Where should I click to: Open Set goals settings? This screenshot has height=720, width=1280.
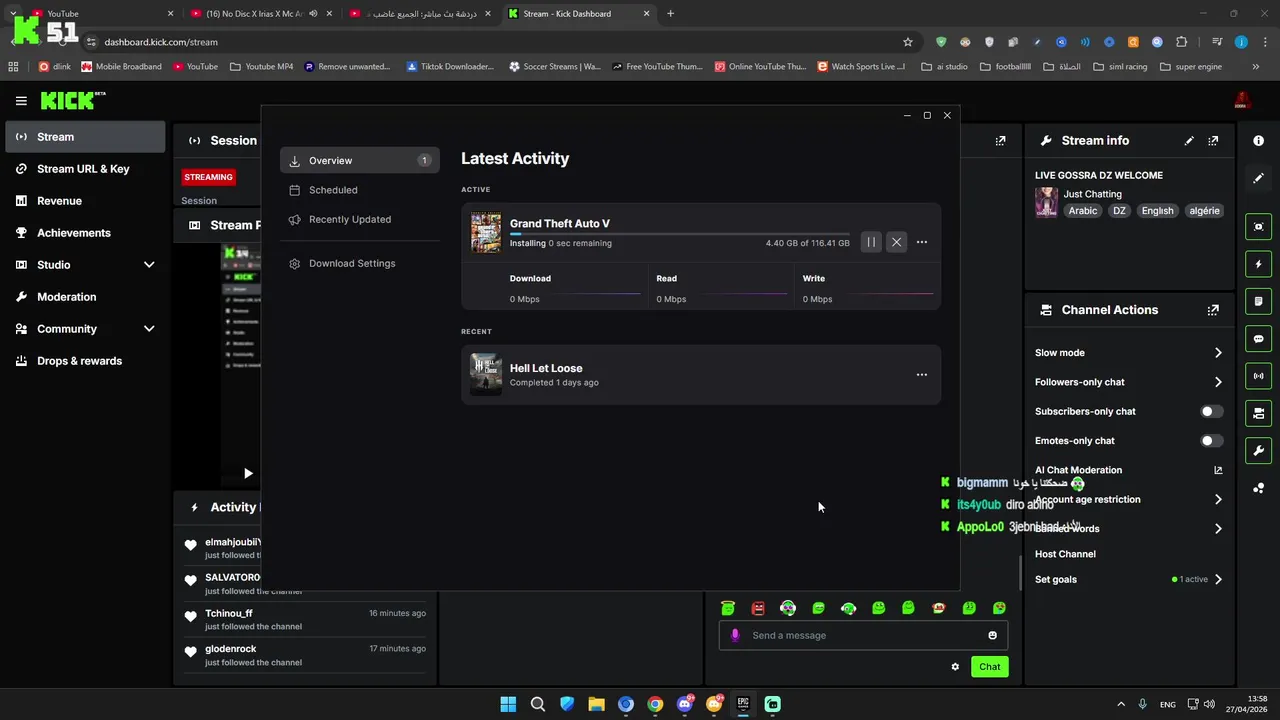click(x=1129, y=579)
